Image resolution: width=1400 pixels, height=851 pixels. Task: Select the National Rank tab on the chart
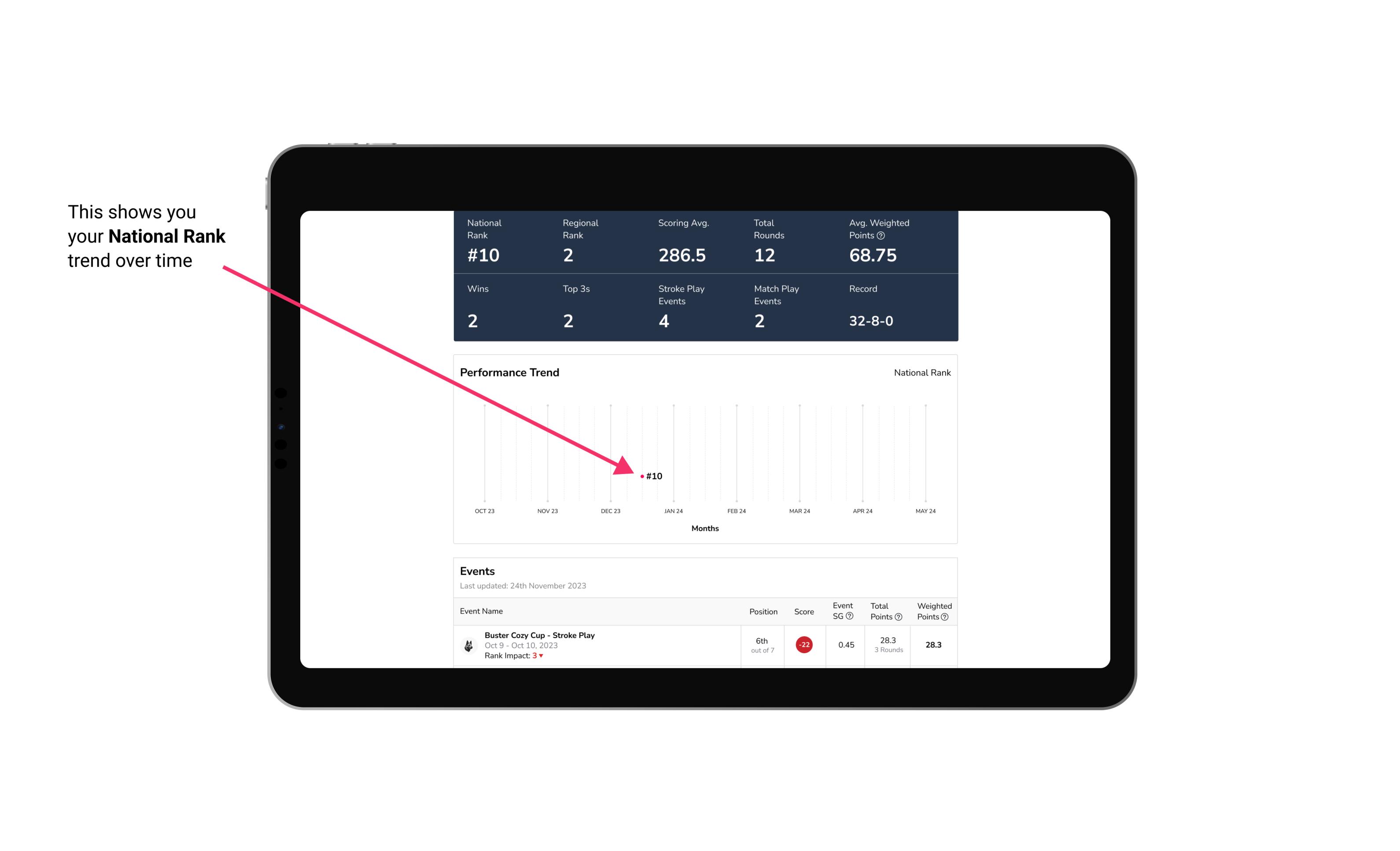921,372
